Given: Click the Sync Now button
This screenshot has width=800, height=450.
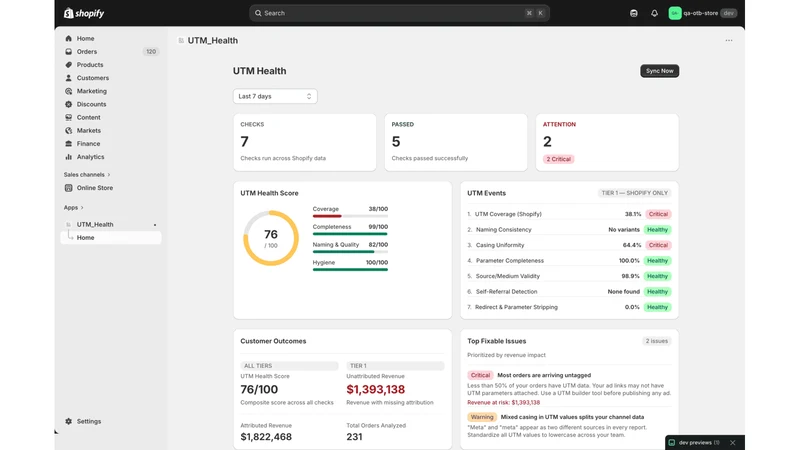Looking at the screenshot, I should tap(659, 71).
